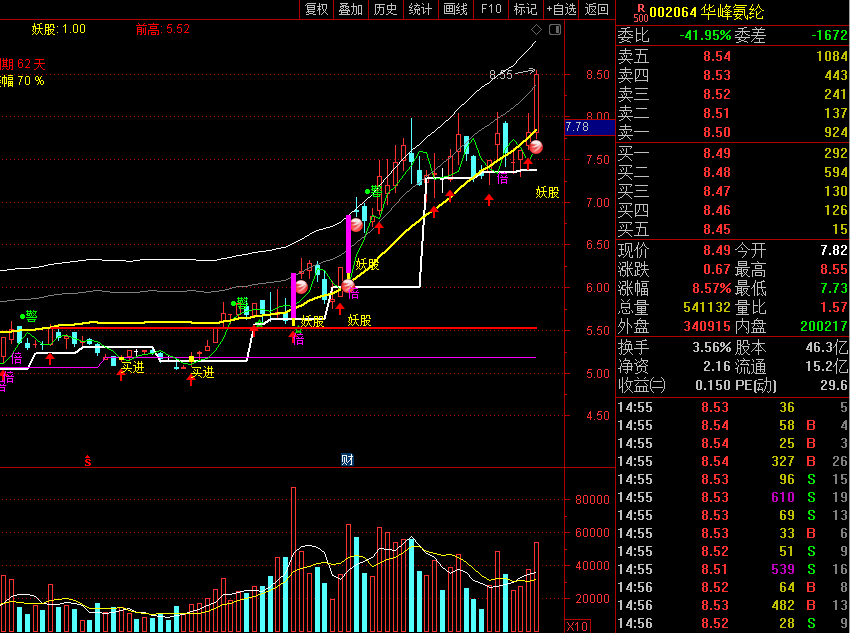Select the 买三 8.47 bid row
The image size is (850, 633).
[733, 191]
